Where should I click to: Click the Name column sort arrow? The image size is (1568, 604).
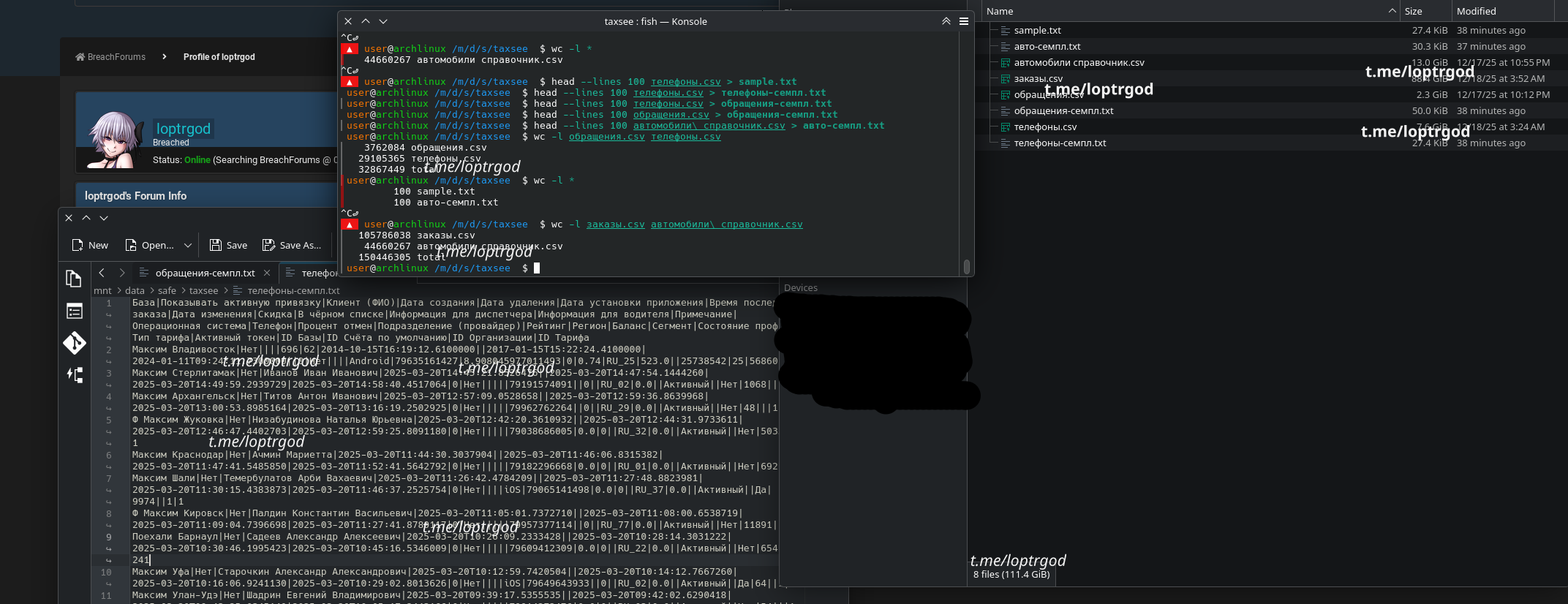(x=1392, y=11)
